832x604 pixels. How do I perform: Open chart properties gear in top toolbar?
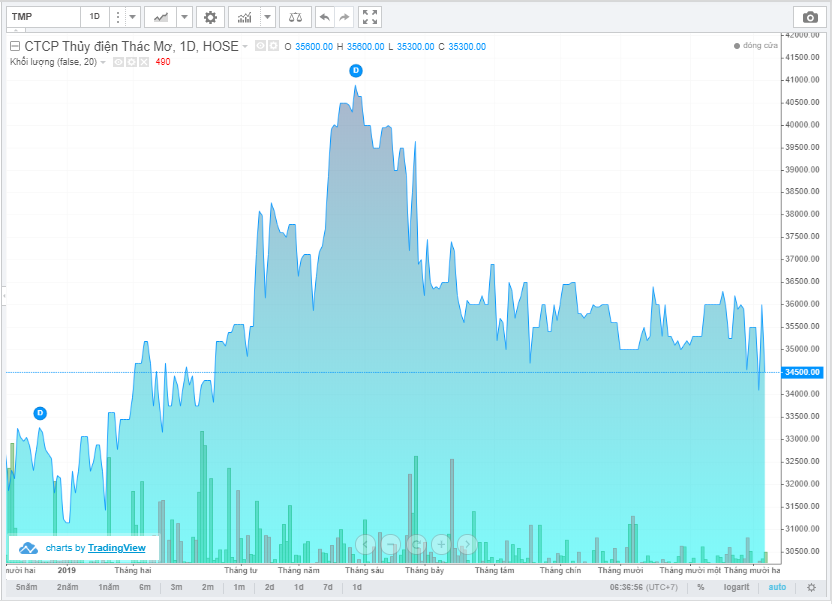210,17
